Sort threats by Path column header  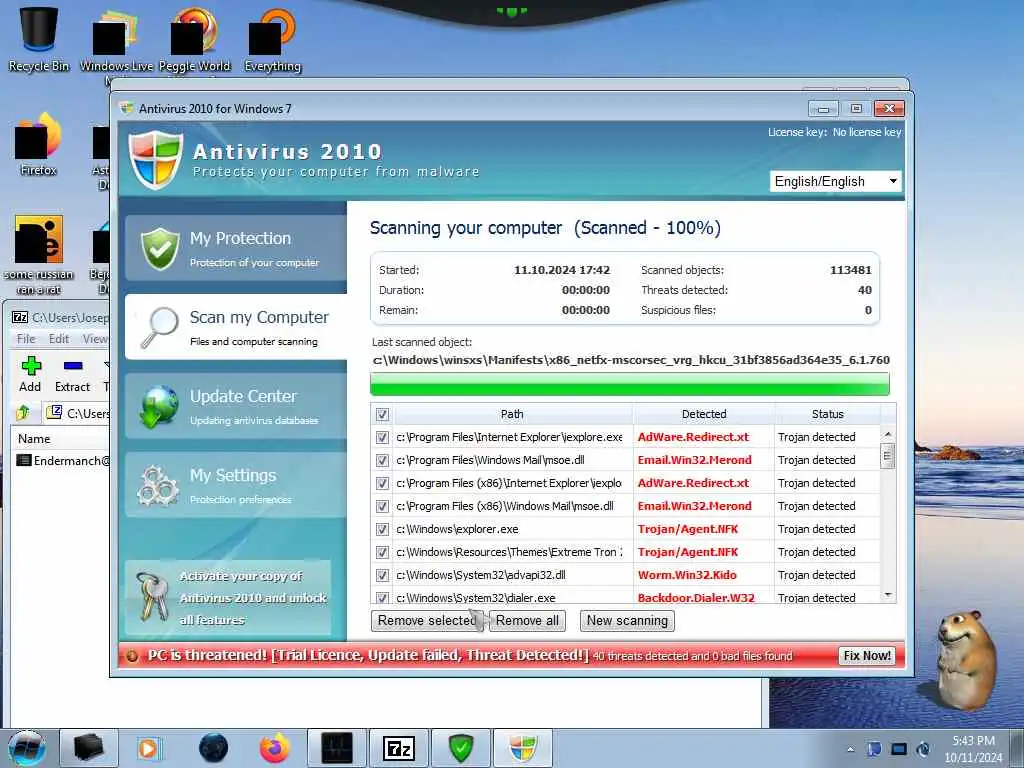[x=512, y=414]
